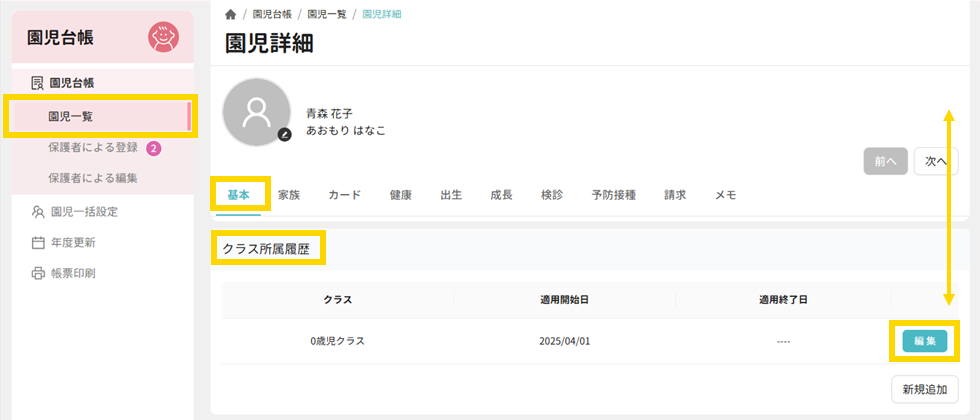Click 園児一覧 breadcrumb link
Viewport: 980px width, 420px height.
(324, 14)
